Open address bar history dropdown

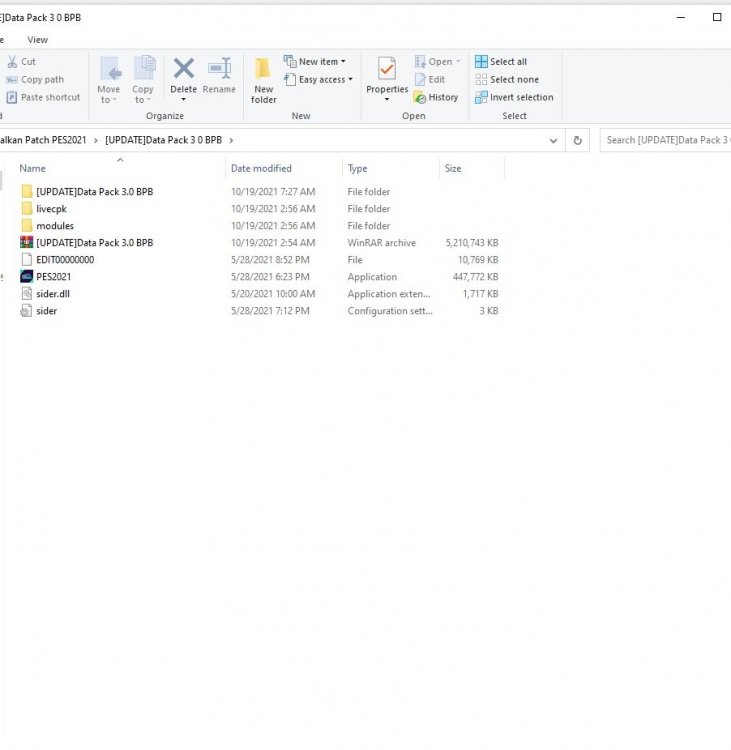pyautogui.click(x=554, y=141)
